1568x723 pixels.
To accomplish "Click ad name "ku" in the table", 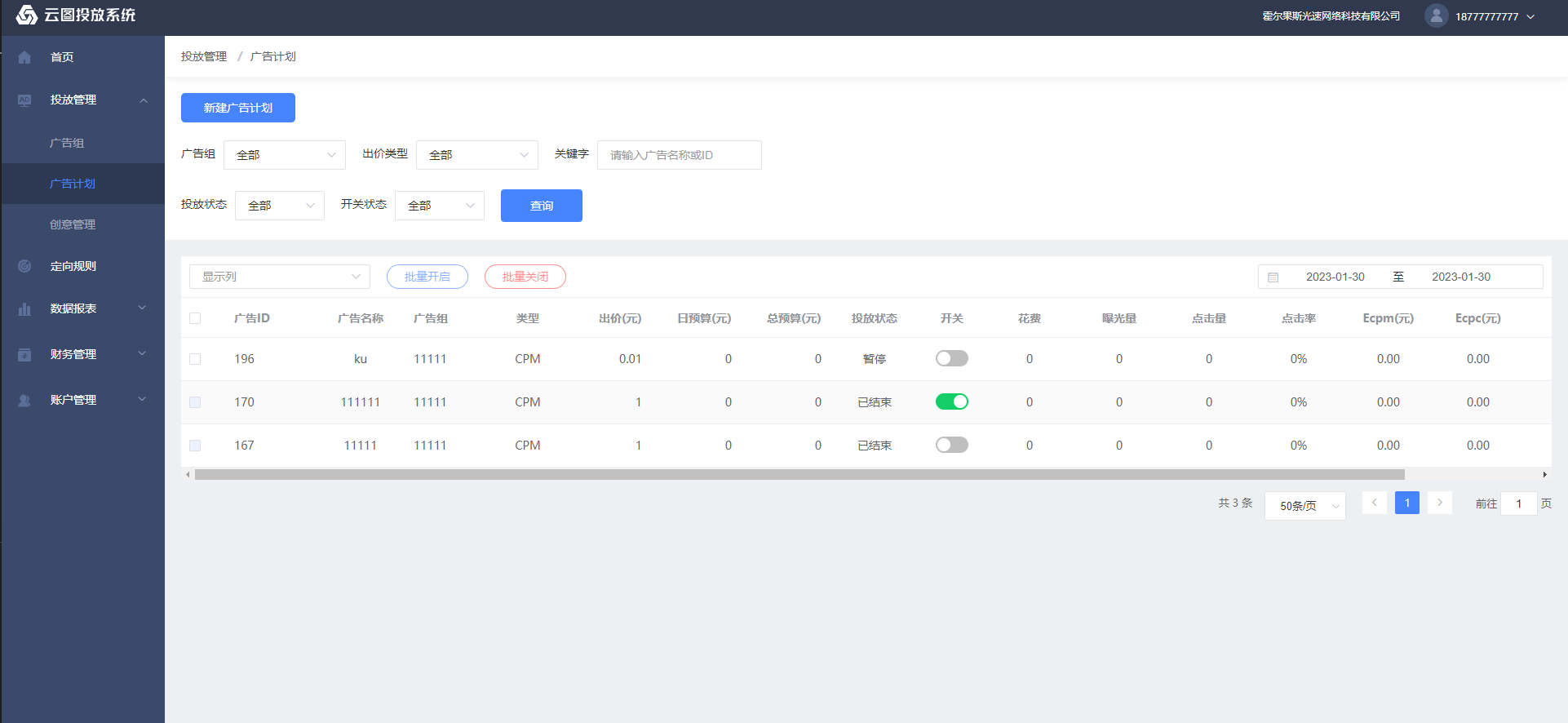I will pyautogui.click(x=361, y=359).
